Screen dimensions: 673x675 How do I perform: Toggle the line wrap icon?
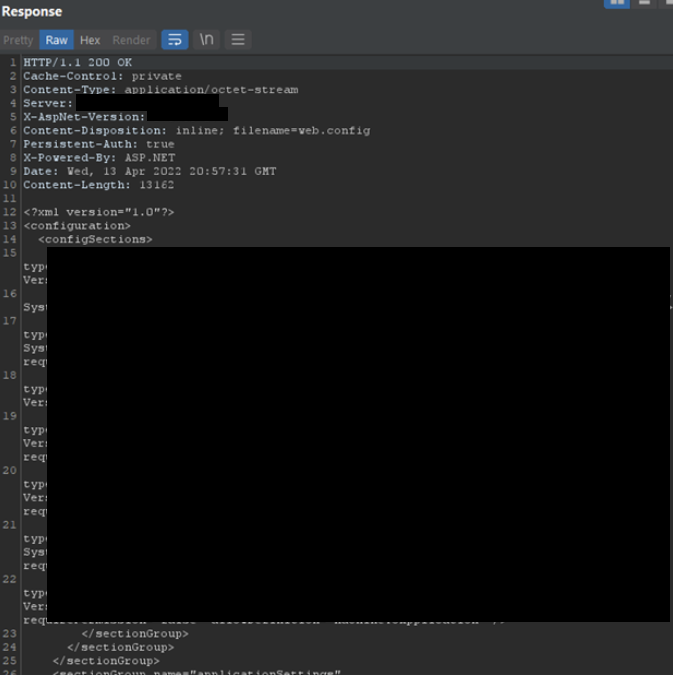point(175,40)
